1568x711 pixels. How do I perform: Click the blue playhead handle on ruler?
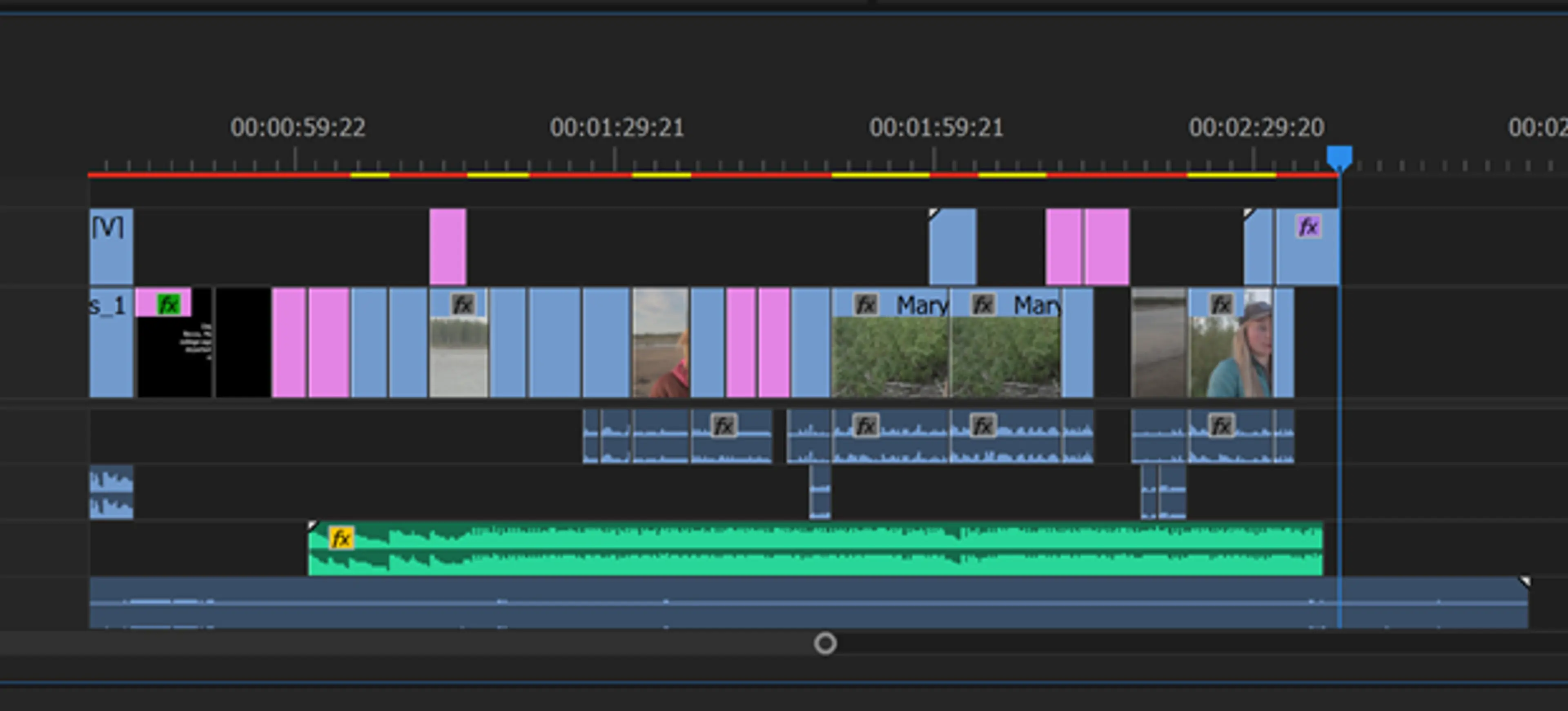1339,157
